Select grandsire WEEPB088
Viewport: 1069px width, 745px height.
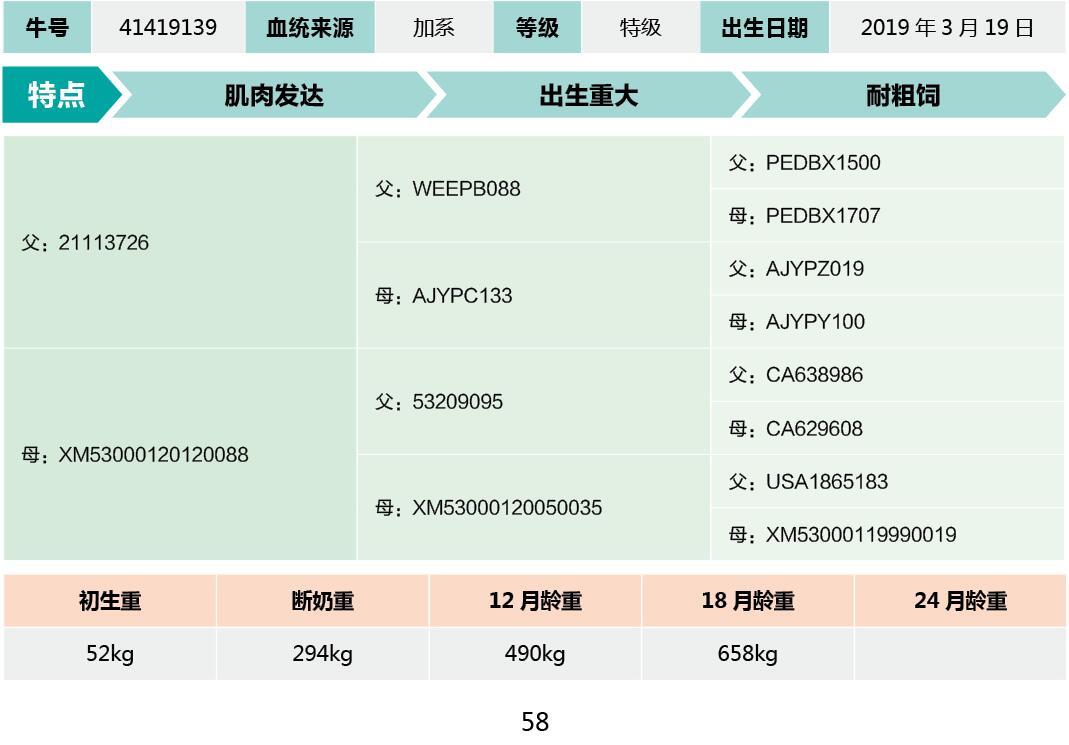[448, 190]
